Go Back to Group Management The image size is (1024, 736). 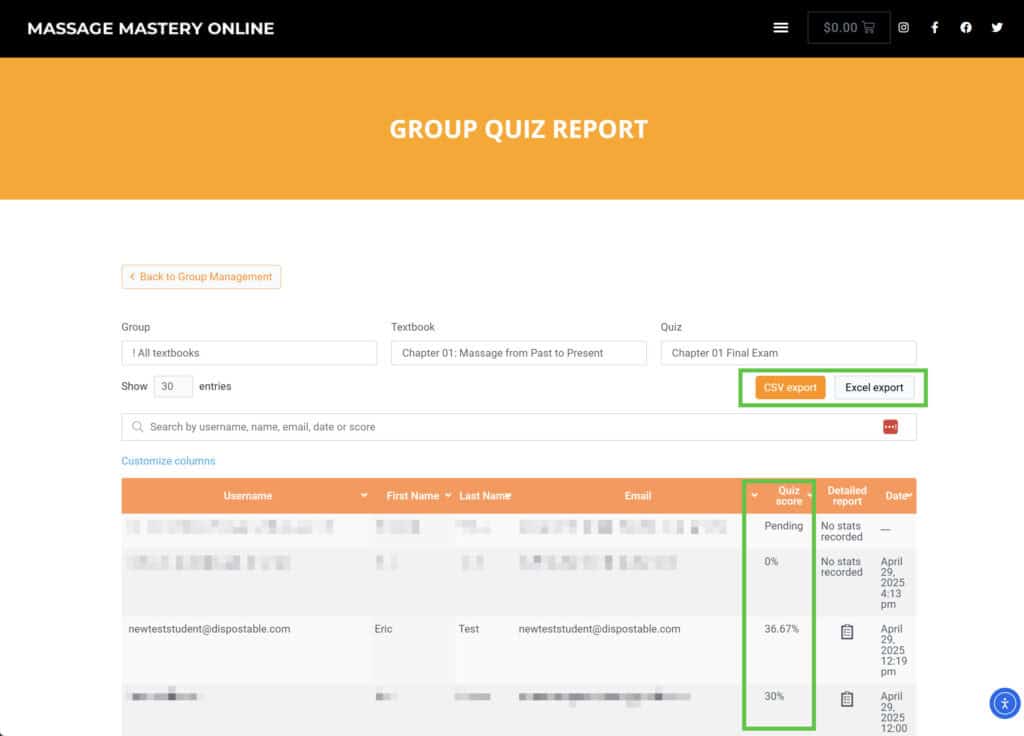click(x=201, y=277)
